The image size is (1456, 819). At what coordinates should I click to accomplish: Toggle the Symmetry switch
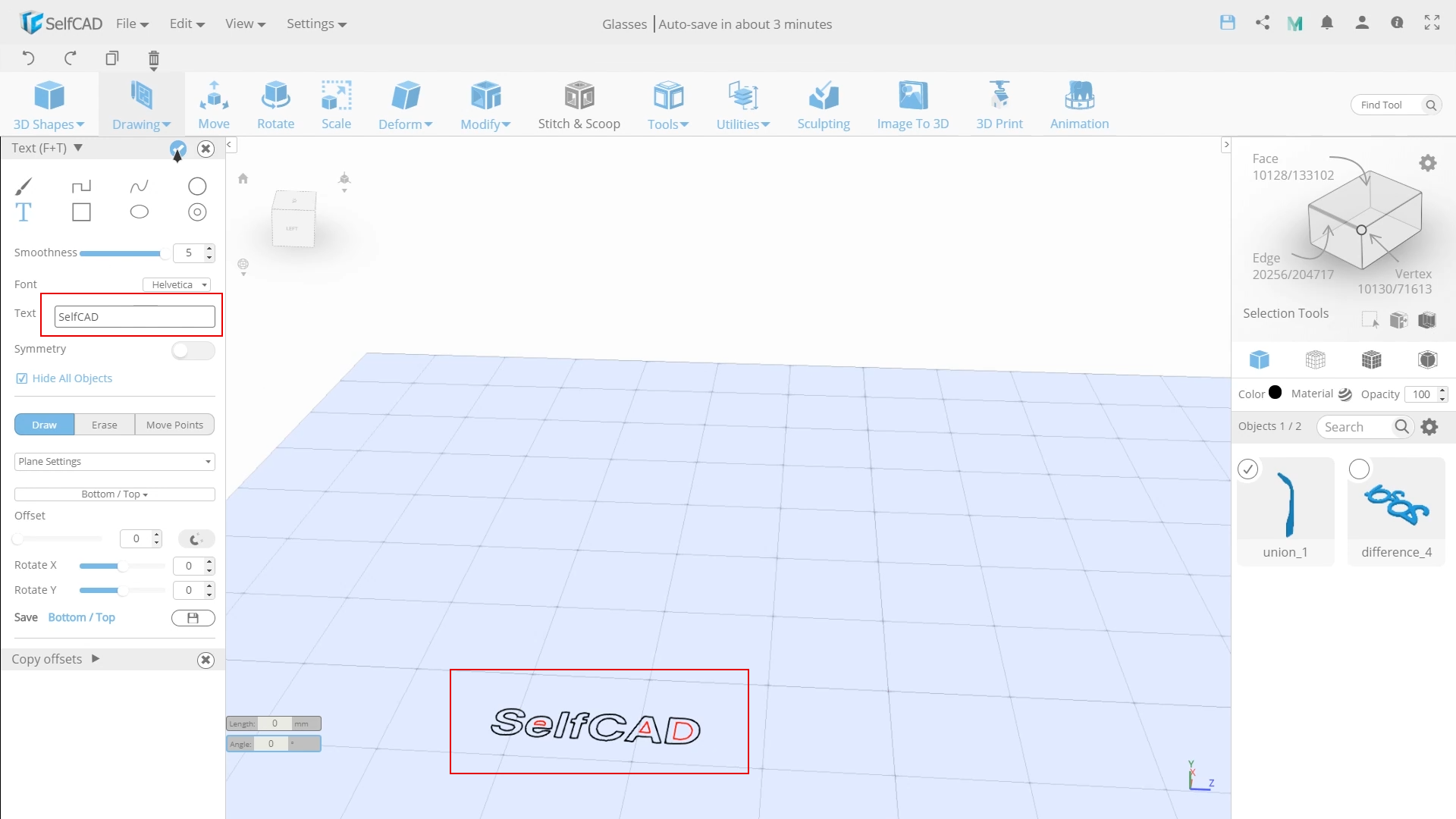pyautogui.click(x=193, y=350)
